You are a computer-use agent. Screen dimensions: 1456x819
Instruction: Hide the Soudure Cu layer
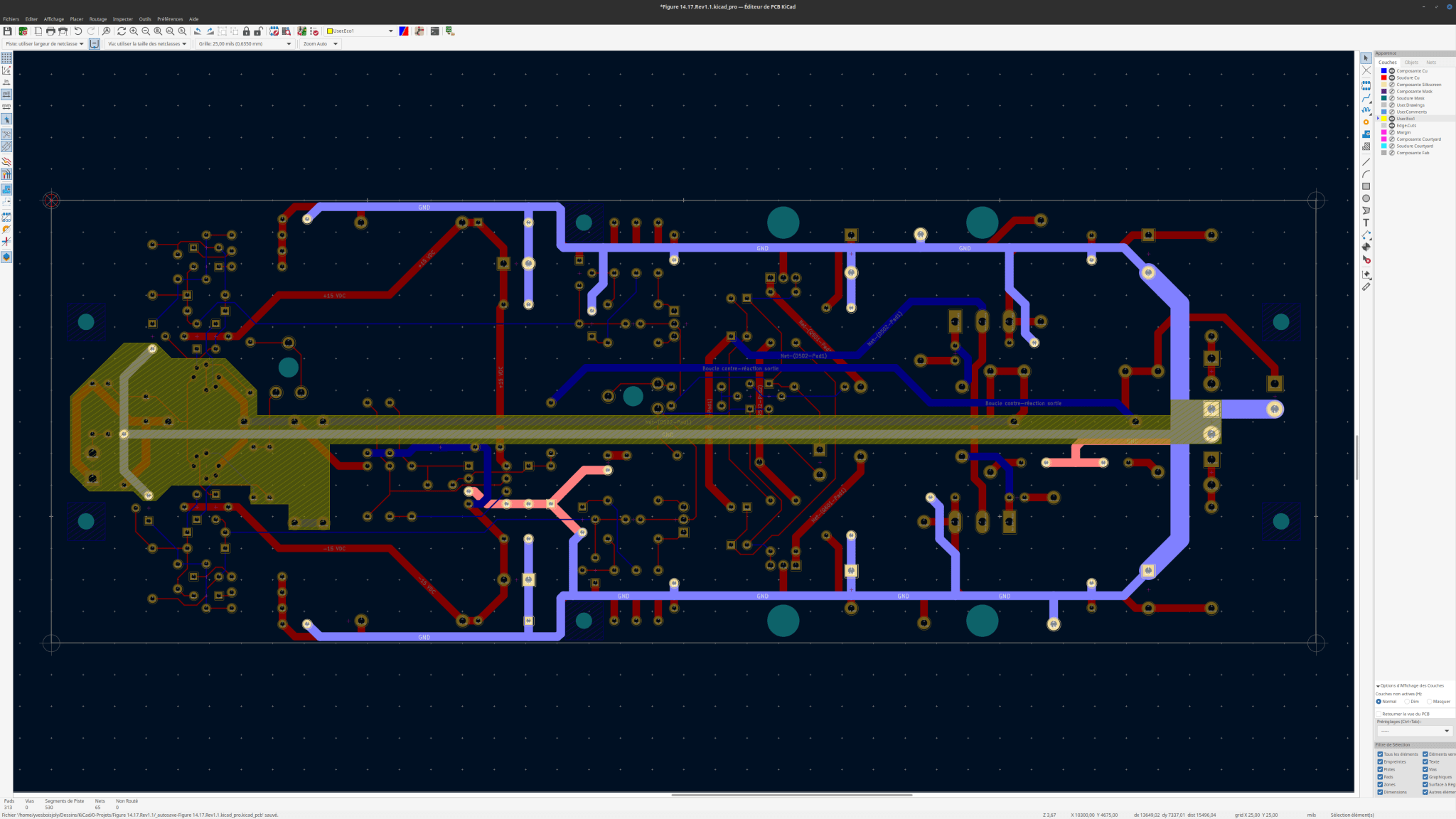coord(1392,77)
